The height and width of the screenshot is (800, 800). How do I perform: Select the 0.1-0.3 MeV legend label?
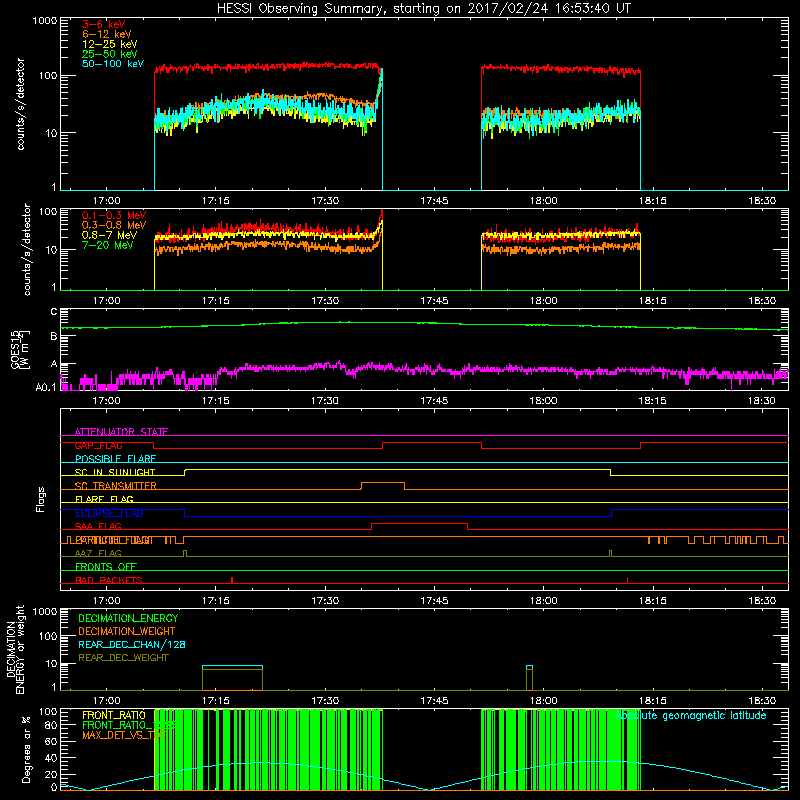(114, 215)
